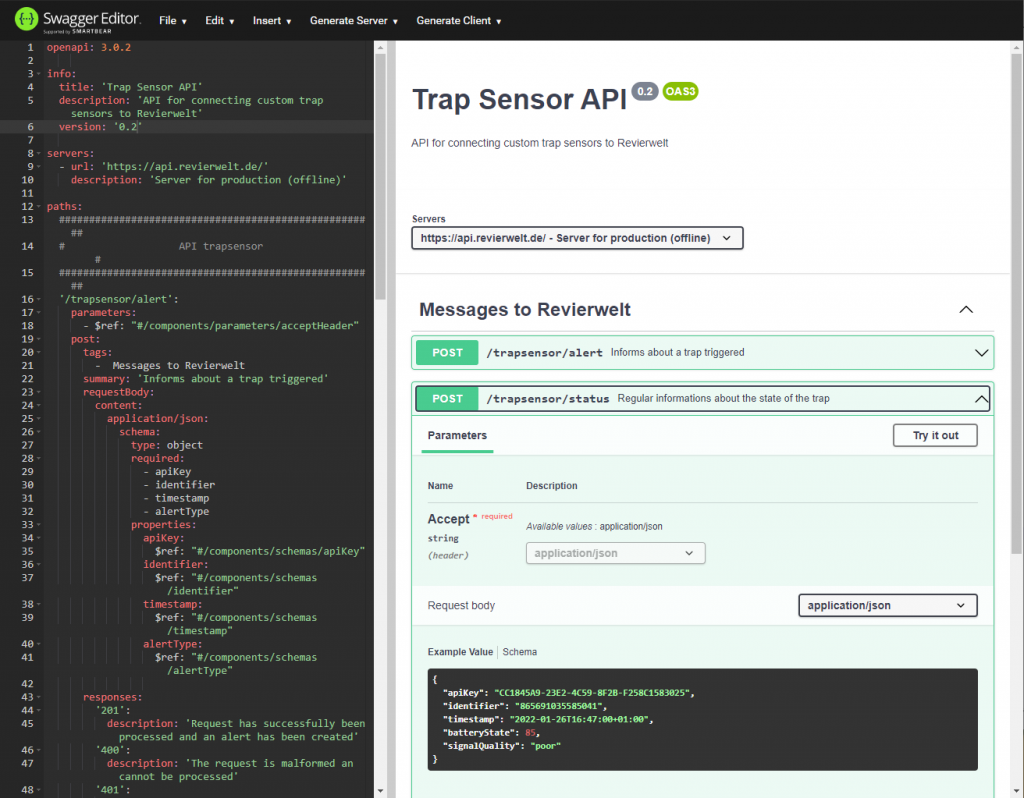Open the Accept header application/json dropdown
The image size is (1024, 798).
pyautogui.click(x=615, y=553)
